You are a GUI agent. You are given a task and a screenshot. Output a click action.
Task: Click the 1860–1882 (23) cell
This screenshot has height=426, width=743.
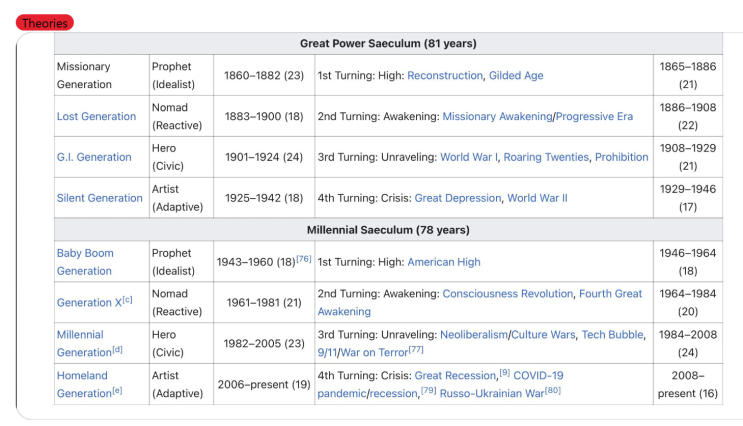[x=264, y=75]
